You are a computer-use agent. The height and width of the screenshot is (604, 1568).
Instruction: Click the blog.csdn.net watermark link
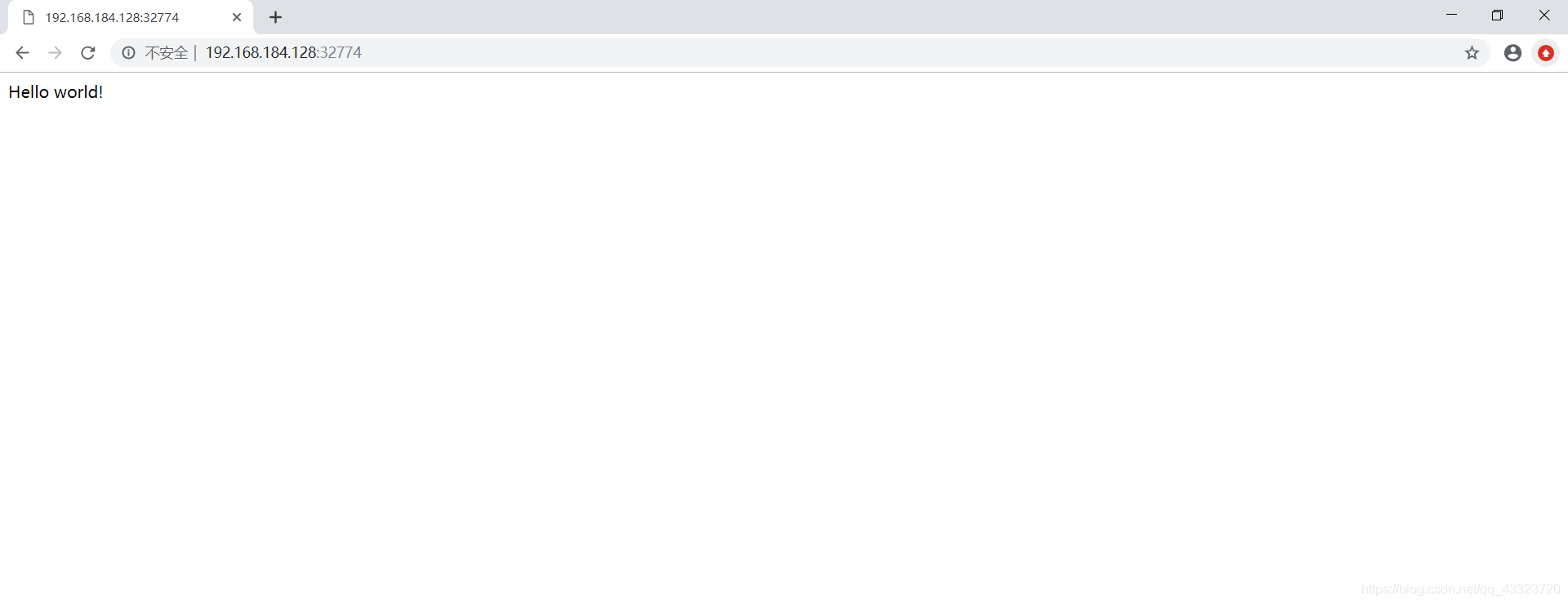tap(1460, 589)
